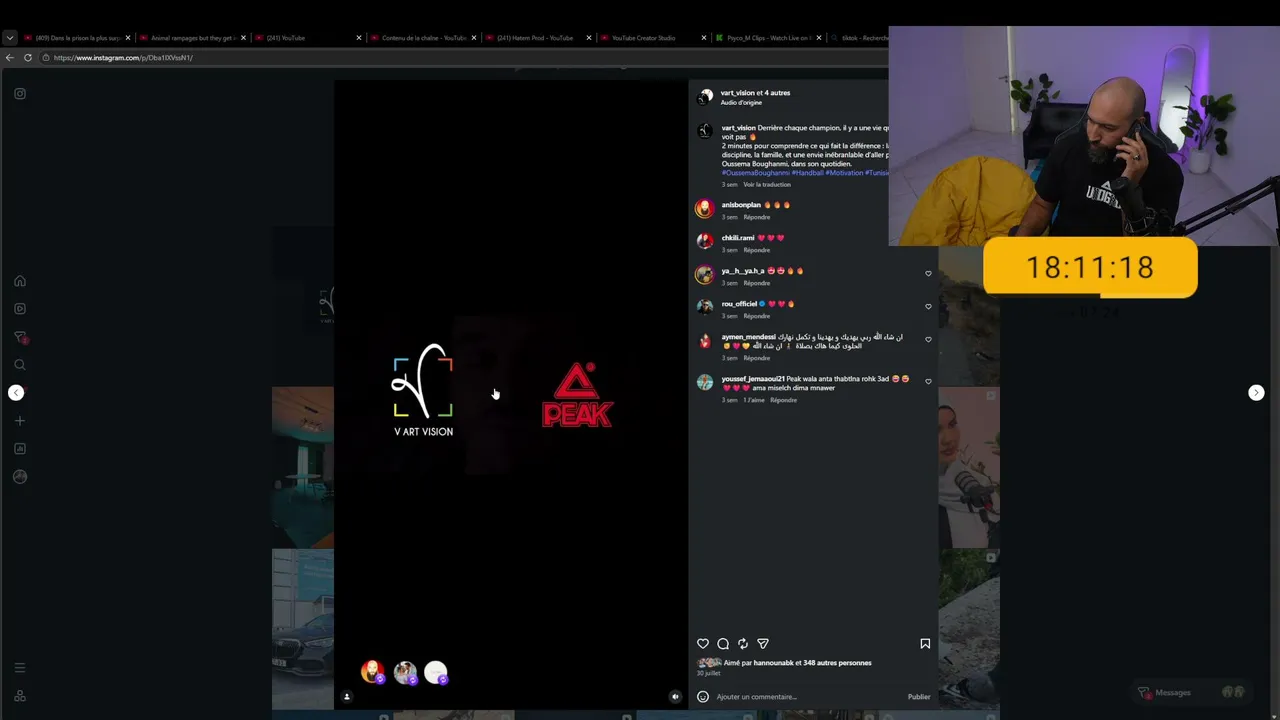
Task: Switch to the 'Dans la prison la plus' tab
Action: tap(77, 38)
